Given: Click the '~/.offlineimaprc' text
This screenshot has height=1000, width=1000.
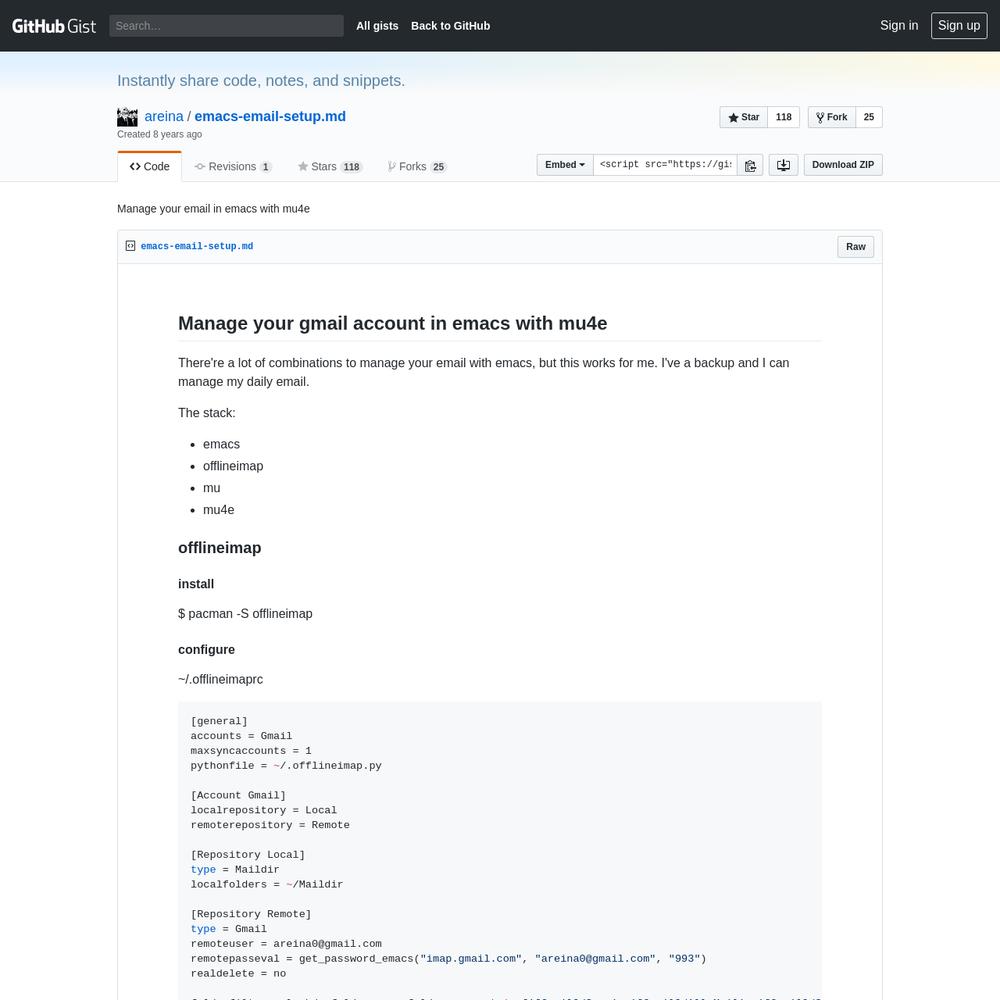Looking at the screenshot, I should [221, 679].
